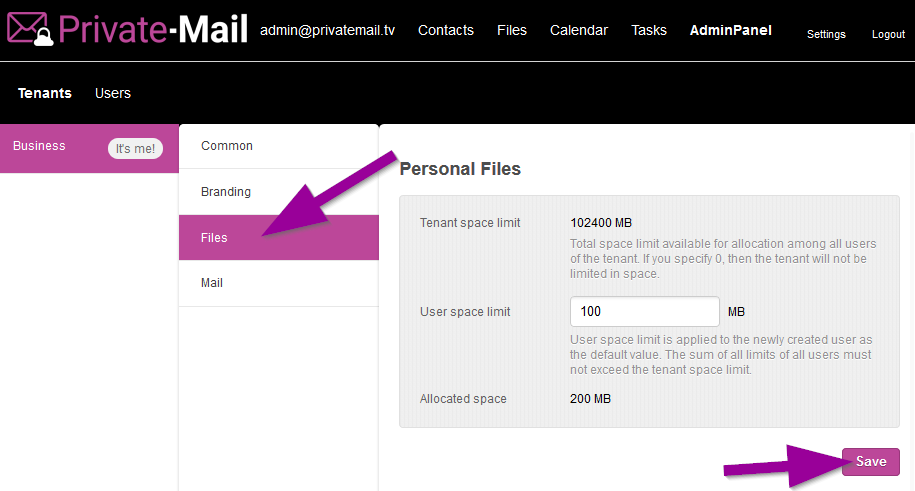915x491 pixels.
Task: Switch to the Calendar section
Action: [x=578, y=30]
